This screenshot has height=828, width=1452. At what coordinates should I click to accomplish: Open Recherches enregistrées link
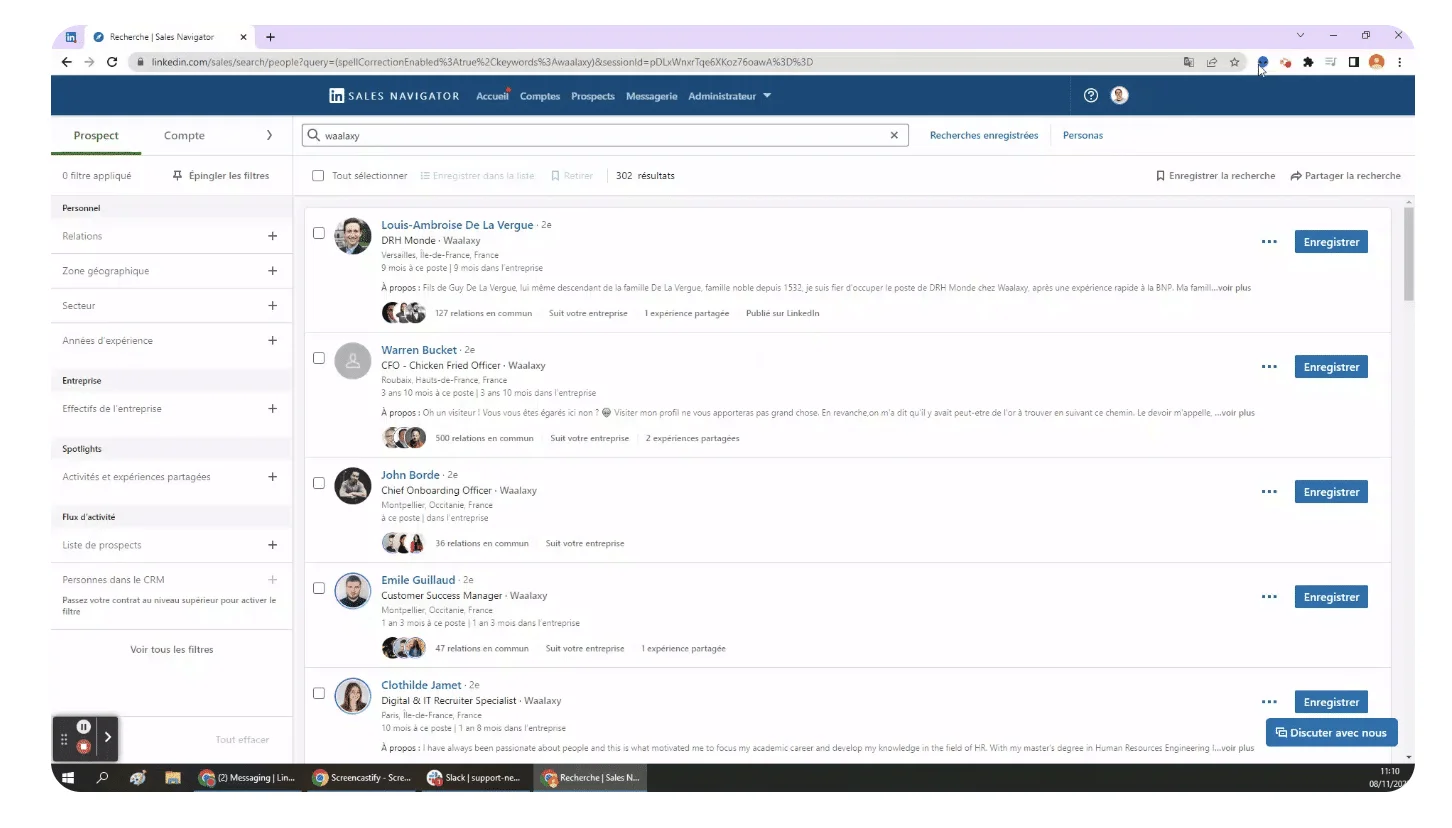click(984, 135)
